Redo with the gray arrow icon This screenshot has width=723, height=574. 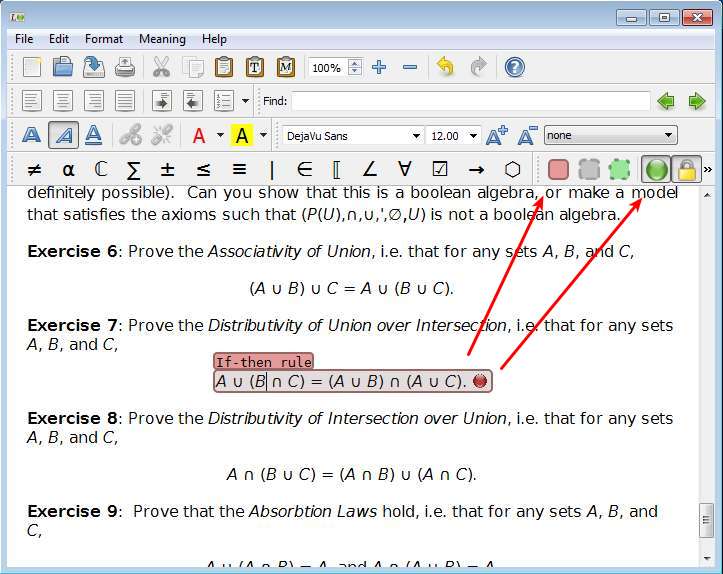pyautogui.click(x=479, y=67)
